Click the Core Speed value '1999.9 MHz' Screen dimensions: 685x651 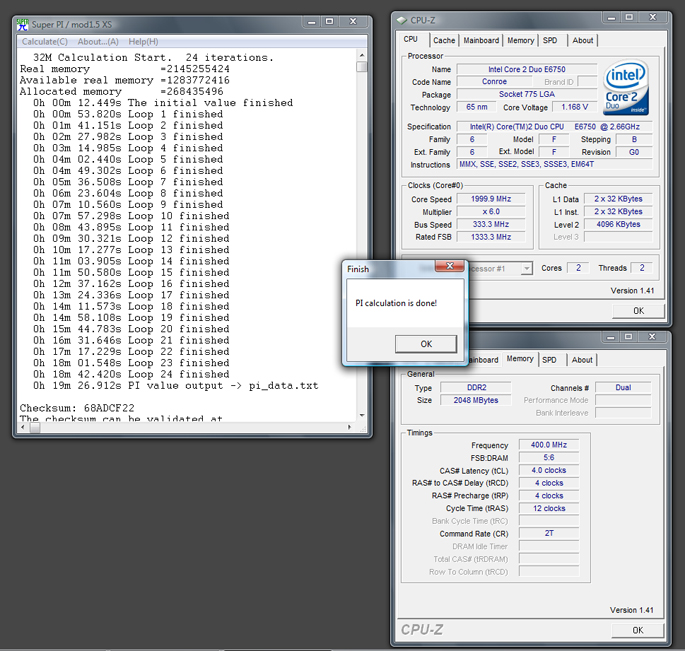491,199
